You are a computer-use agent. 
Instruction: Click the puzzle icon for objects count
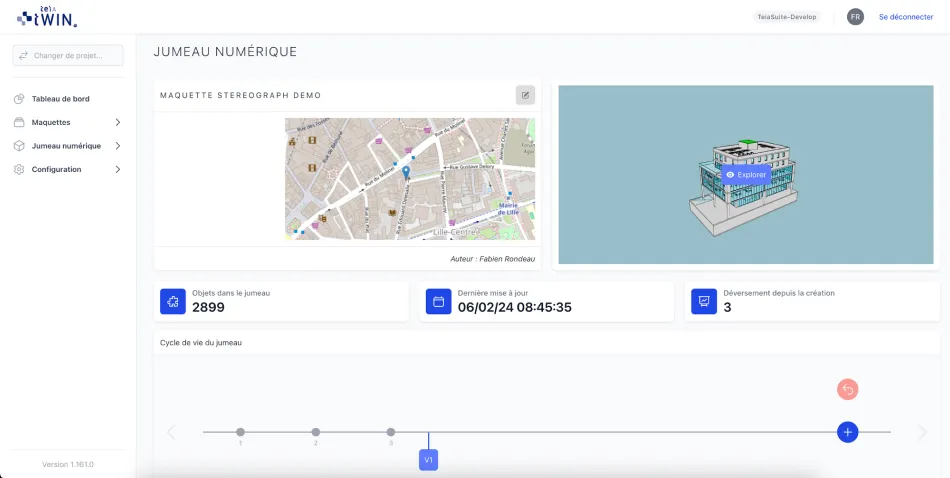click(173, 302)
